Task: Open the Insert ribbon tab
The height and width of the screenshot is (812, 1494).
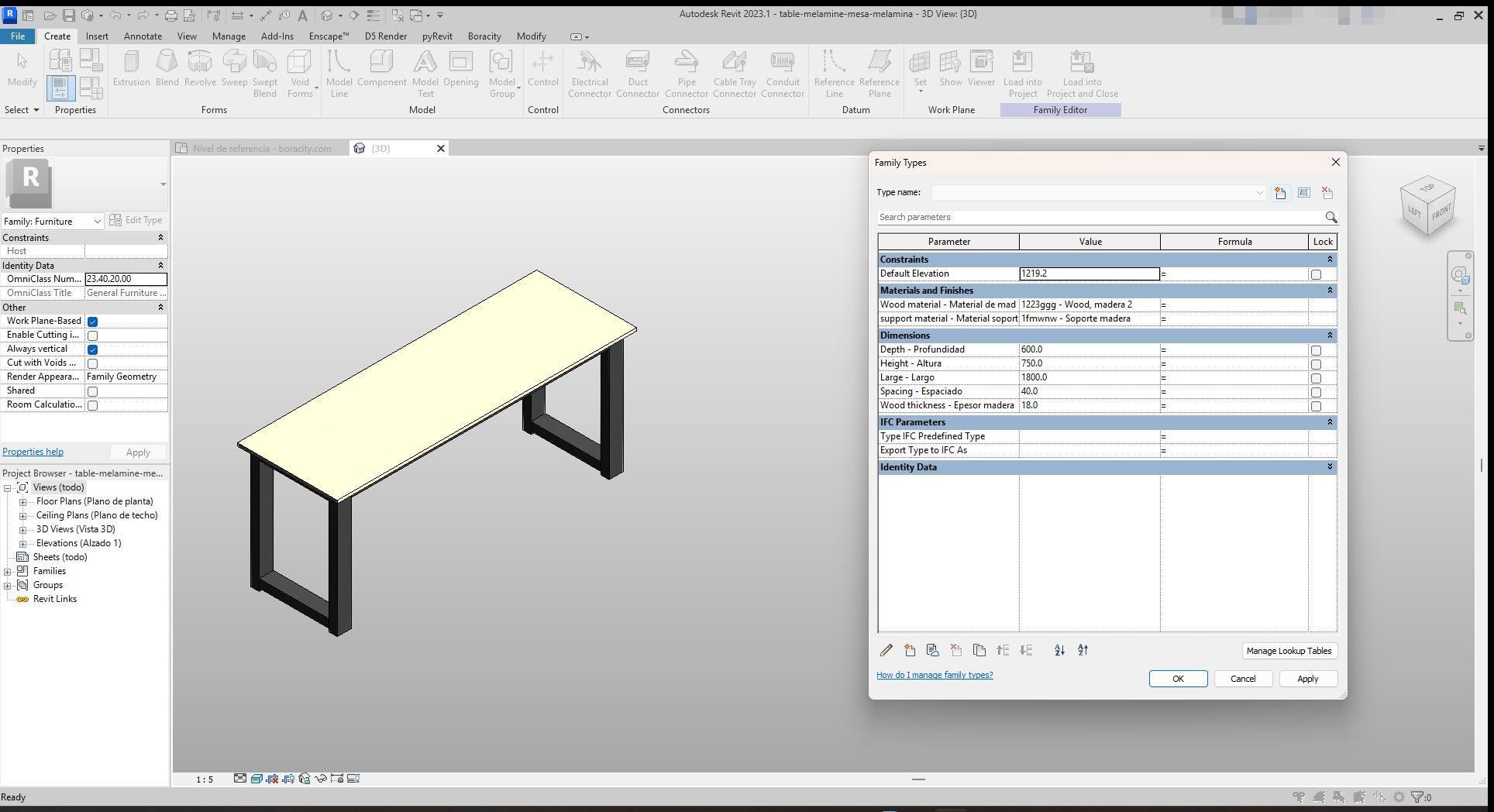Action: click(97, 36)
